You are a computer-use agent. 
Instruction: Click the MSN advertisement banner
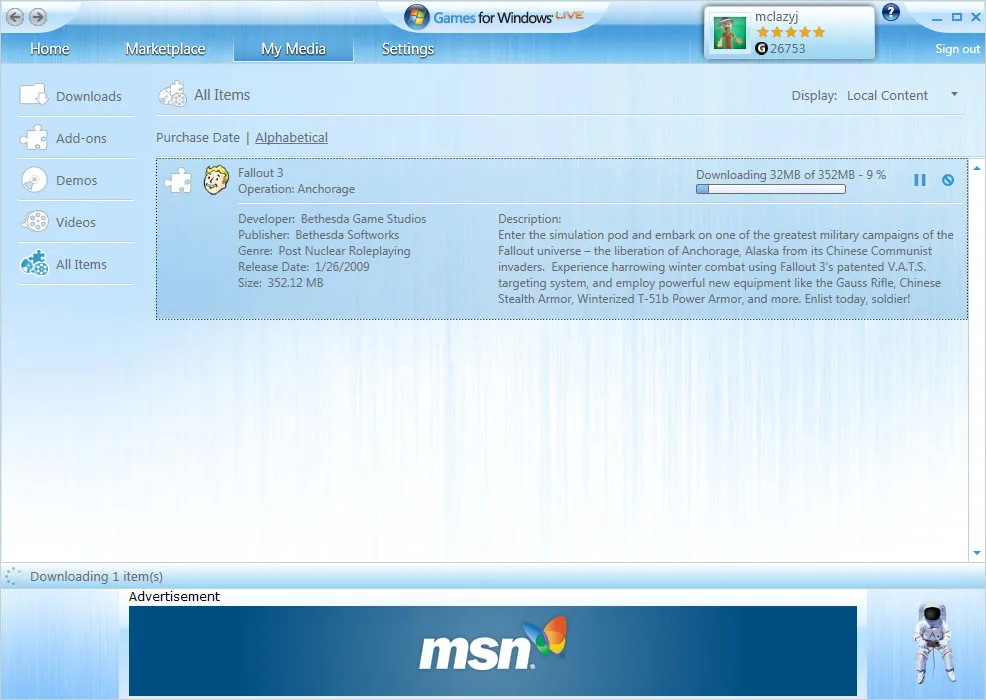(492, 650)
